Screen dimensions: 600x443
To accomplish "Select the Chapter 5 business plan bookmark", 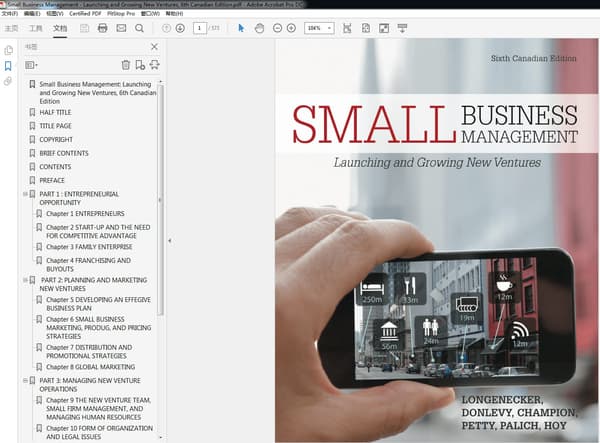I will [x=98, y=304].
